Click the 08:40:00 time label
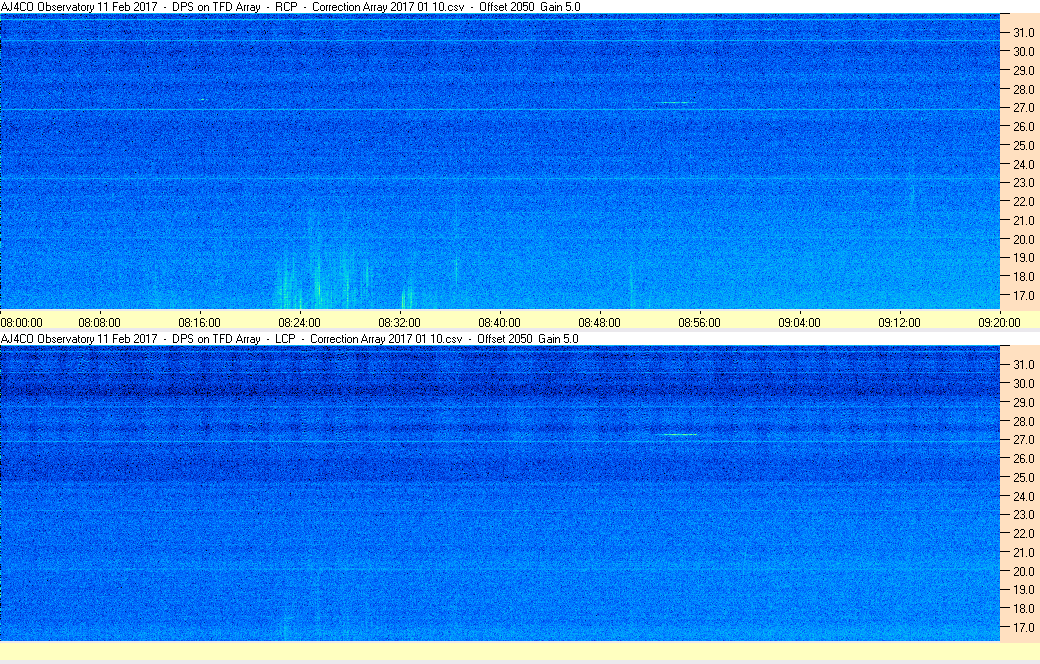 click(x=499, y=322)
